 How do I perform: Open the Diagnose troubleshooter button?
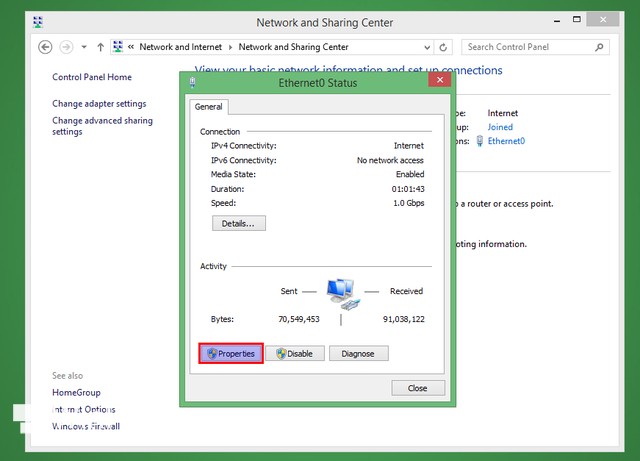pyautogui.click(x=358, y=353)
